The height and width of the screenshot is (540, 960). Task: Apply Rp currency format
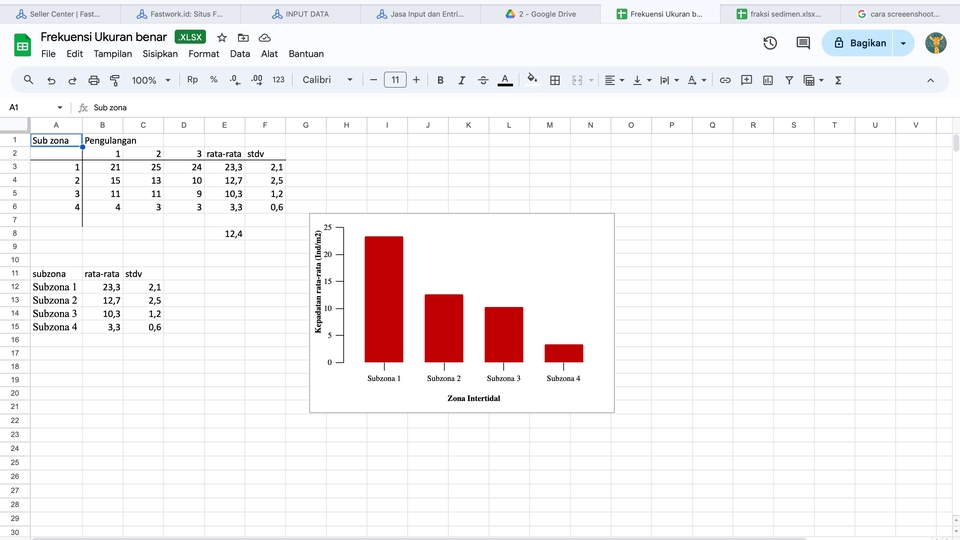(192, 80)
